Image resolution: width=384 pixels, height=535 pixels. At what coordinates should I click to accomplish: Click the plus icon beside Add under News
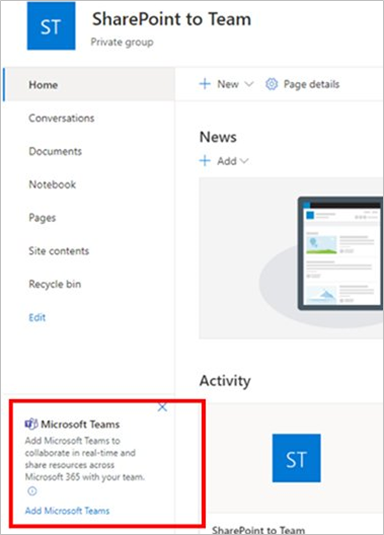pyautogui.click(x=205, y=160)
